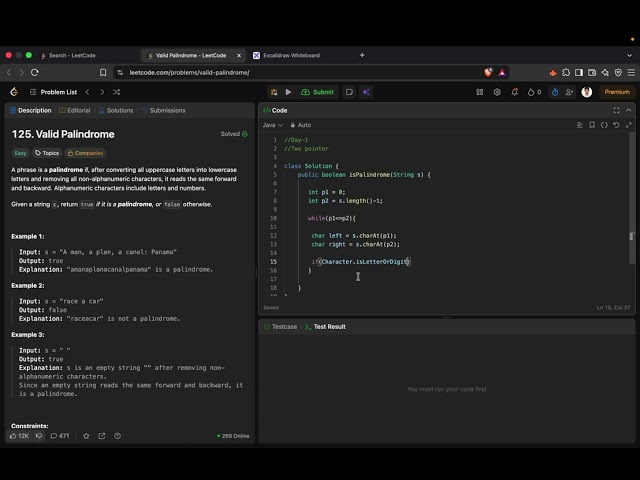Open the notifications bell
640x480 pixels.
point(515,92)
